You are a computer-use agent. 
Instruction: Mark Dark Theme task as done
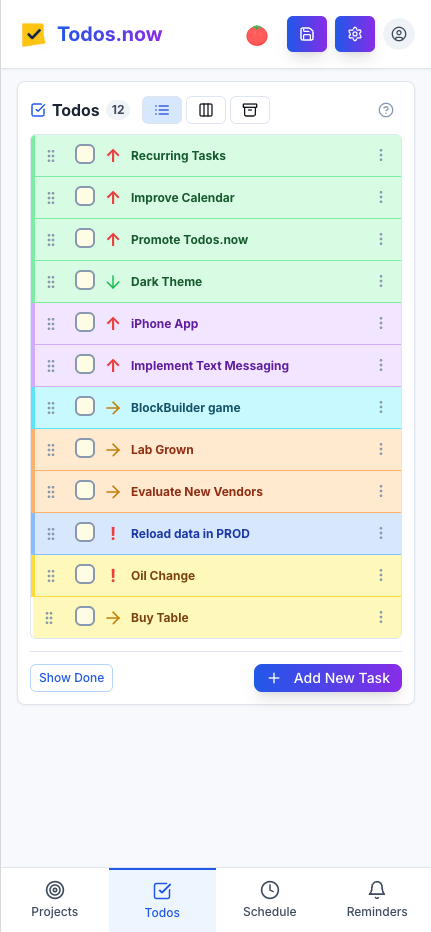[85, 281]
